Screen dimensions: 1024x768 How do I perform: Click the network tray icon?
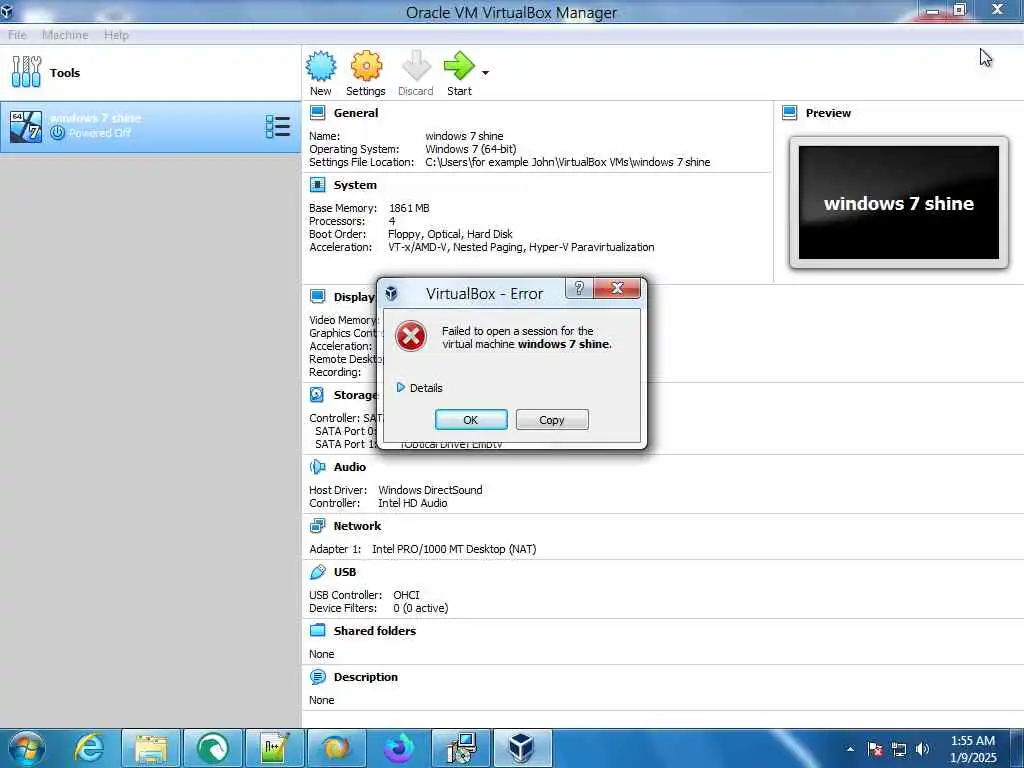click(x=899, y=749)
